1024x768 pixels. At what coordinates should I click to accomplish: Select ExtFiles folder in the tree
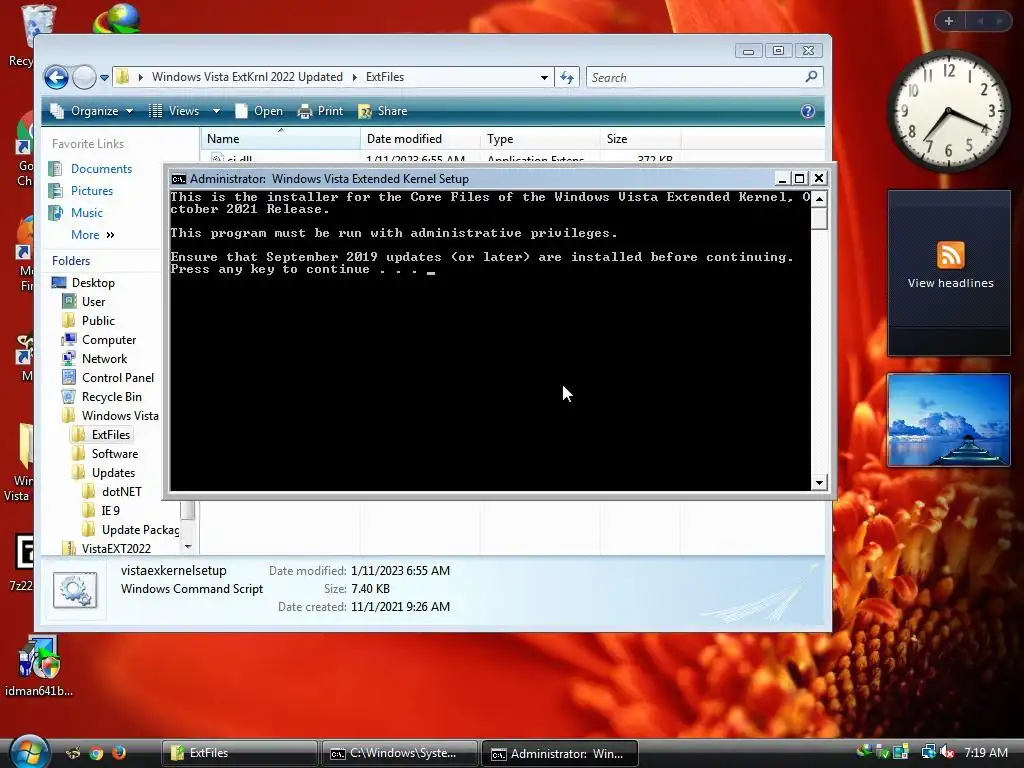[x=111, y=435]
